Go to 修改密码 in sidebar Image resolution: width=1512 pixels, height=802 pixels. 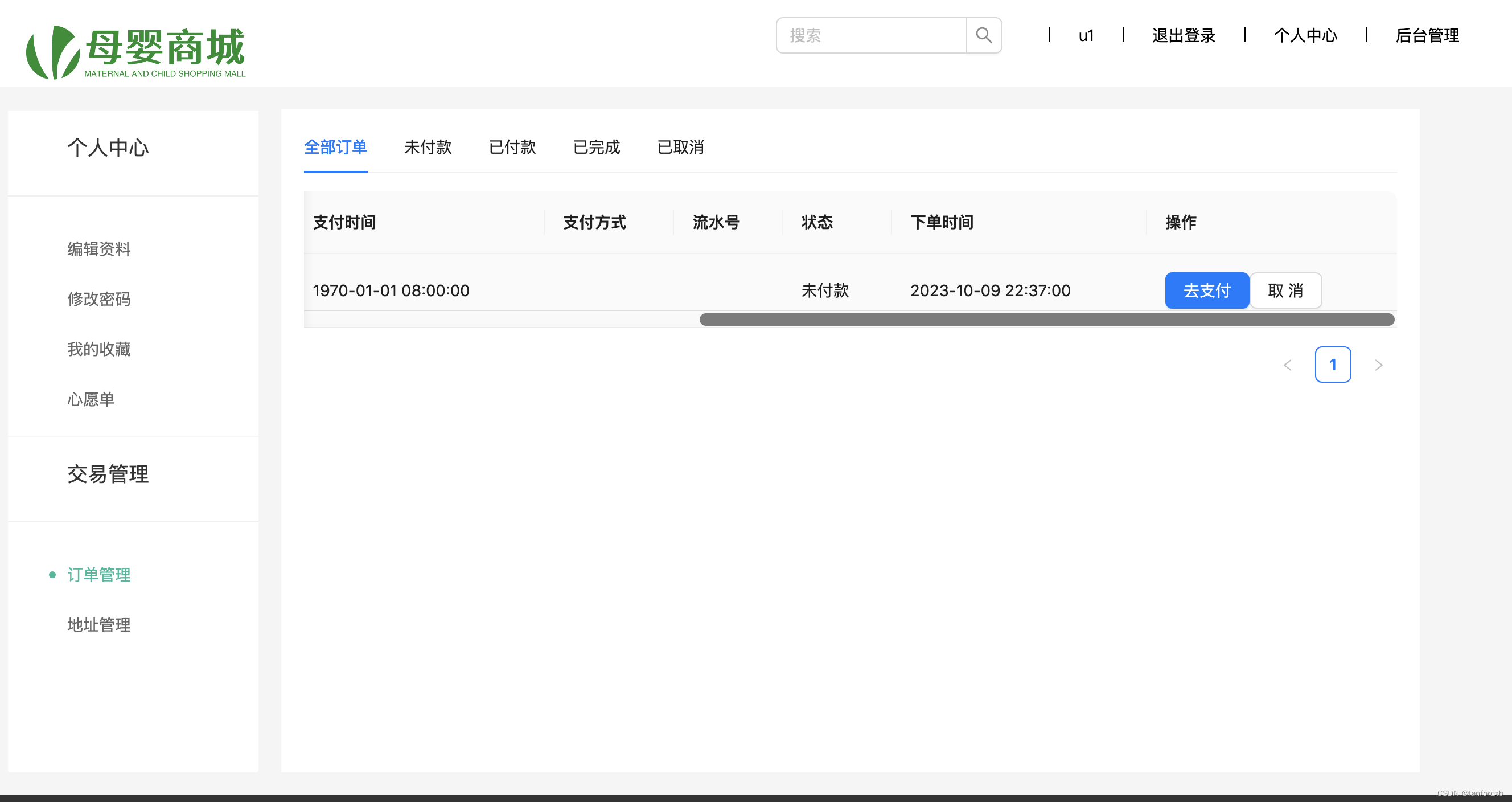click(x=98, y=299)
